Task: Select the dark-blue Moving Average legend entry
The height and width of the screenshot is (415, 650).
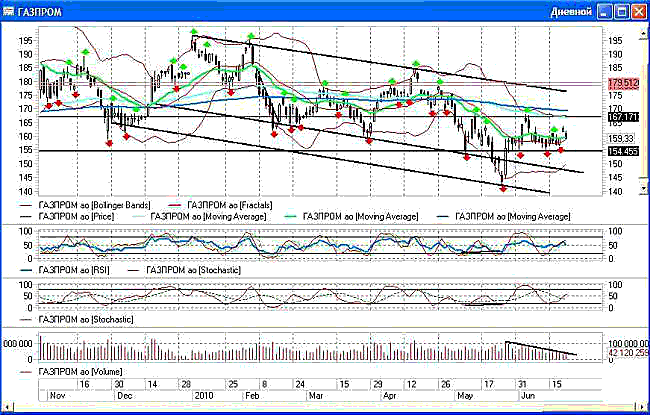Action: point(503,216)
